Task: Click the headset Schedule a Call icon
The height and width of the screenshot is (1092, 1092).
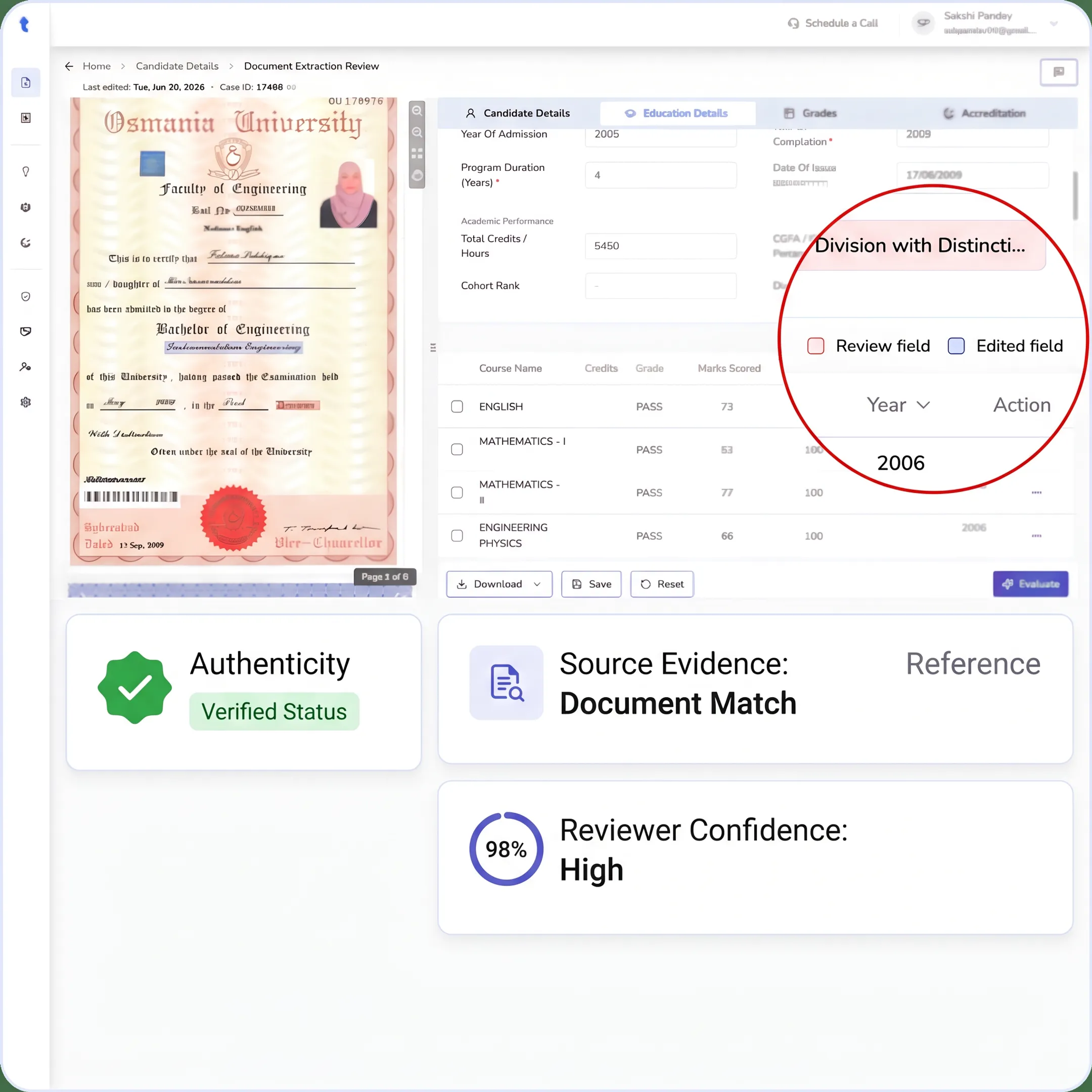Action: click(794, 23)
